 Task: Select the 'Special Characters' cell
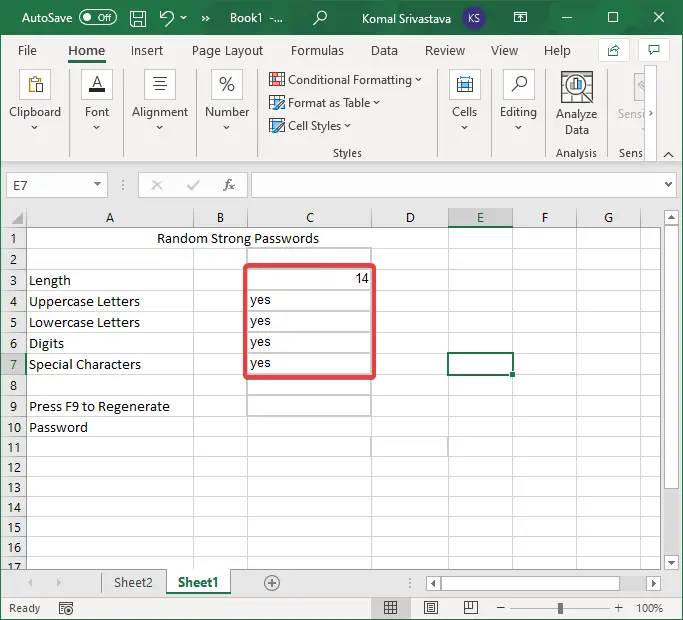tap(110, 364)
